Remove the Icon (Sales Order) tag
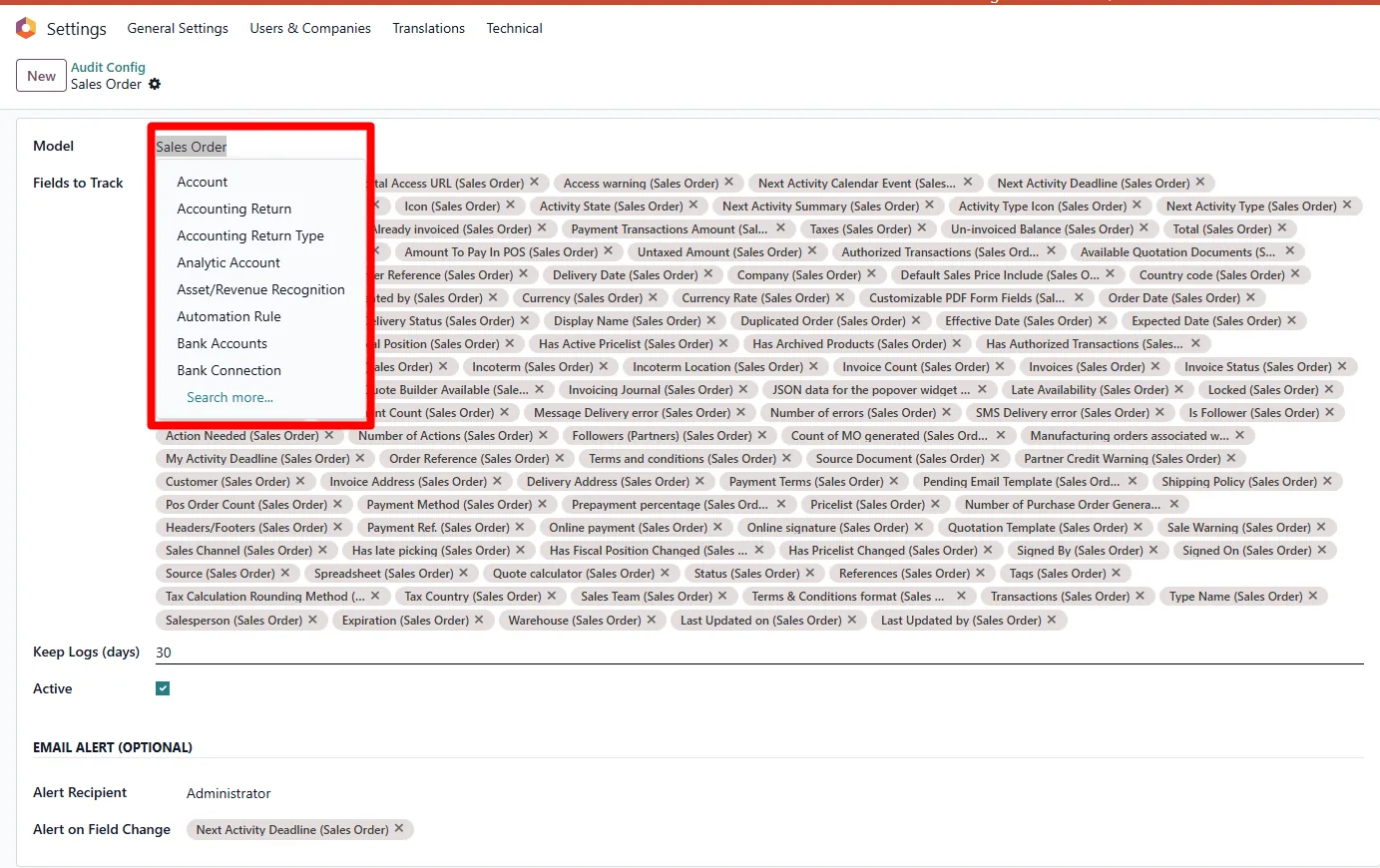 point(511,206)
